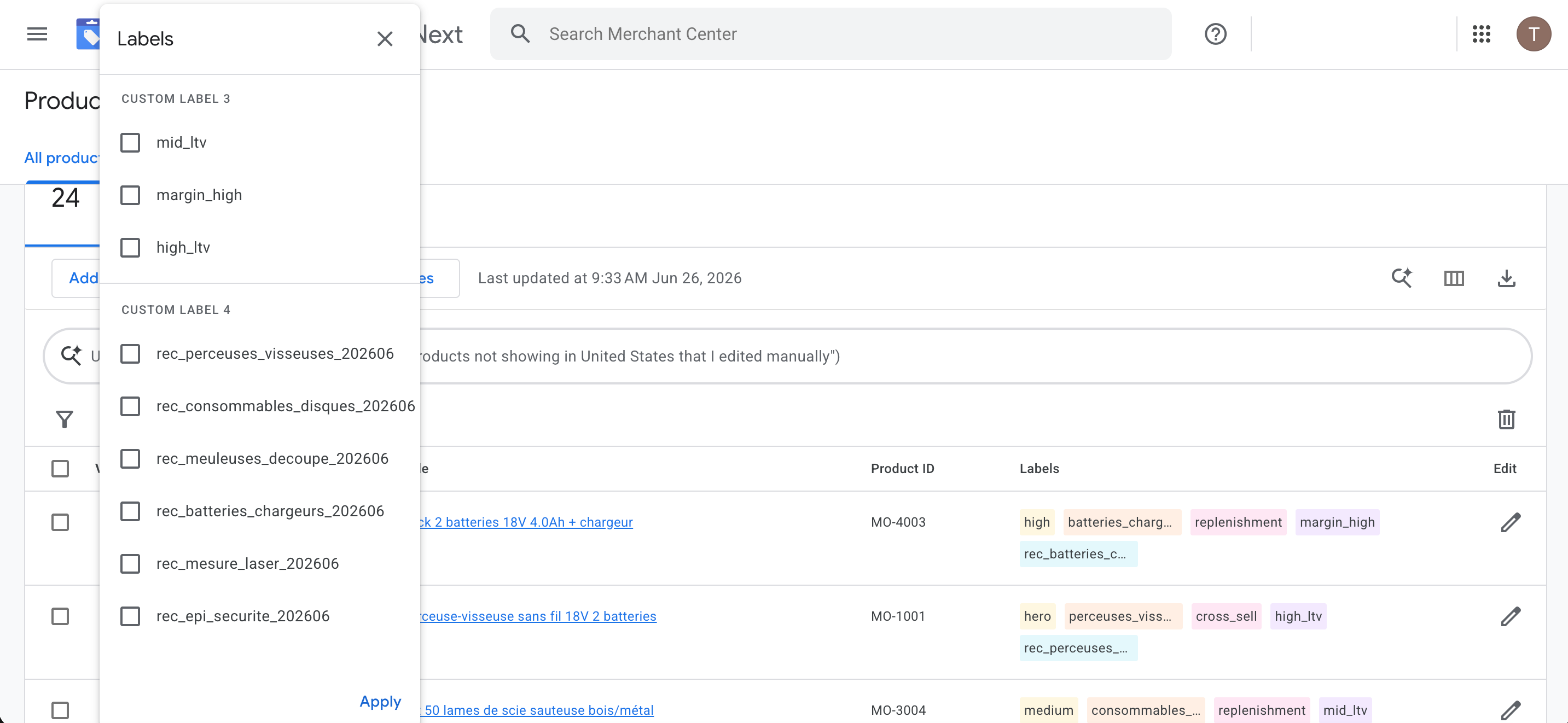Click the 'high_ltv' chip on MO-1001

[1298, 616]
